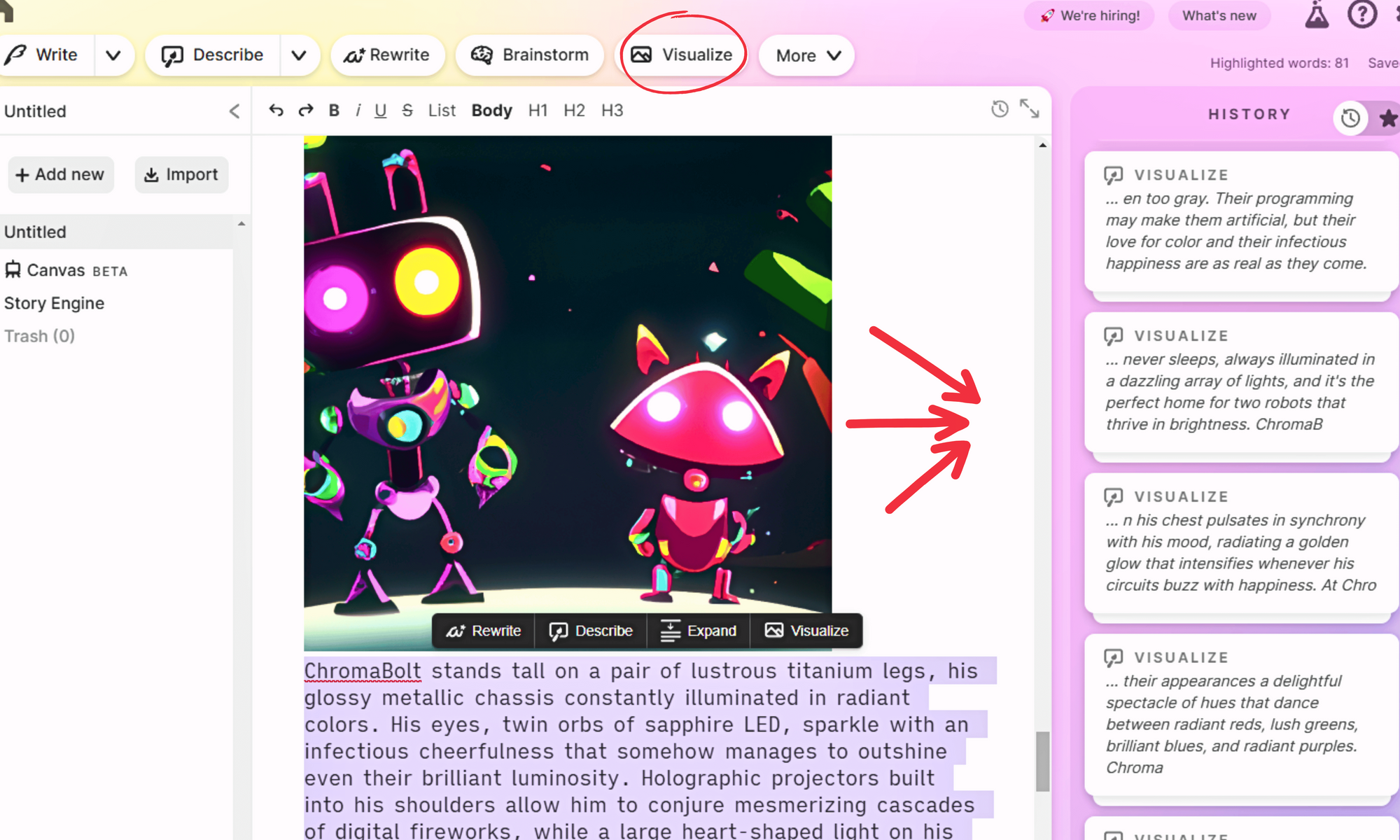Click Describe in the floating selection toolbar

[591, 631]
